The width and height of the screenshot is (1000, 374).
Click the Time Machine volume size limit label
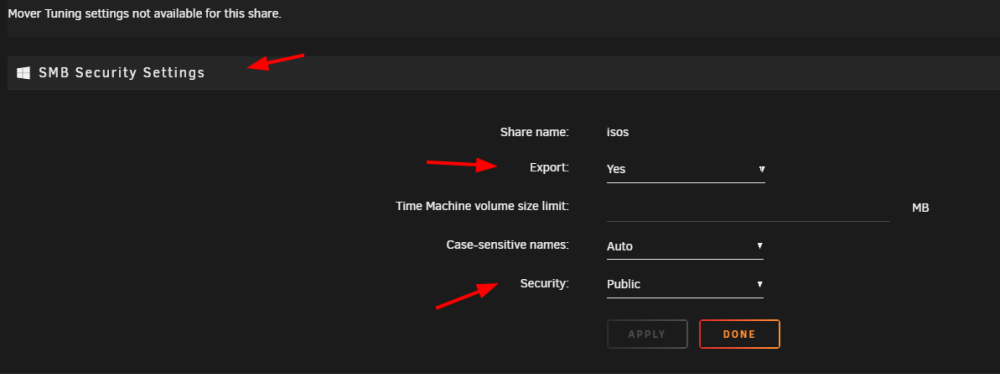pyautogui.click(x=482, y=206)
